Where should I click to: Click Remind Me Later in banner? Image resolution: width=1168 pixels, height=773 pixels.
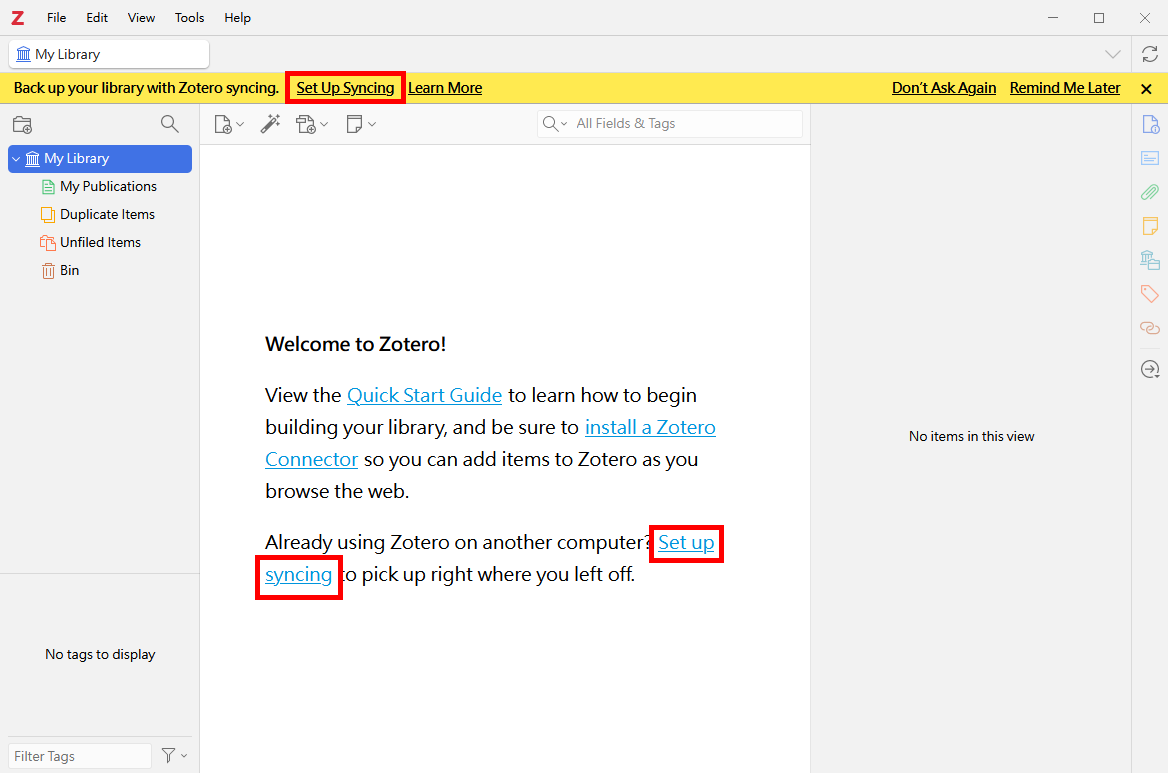[x=1064, y=88]
